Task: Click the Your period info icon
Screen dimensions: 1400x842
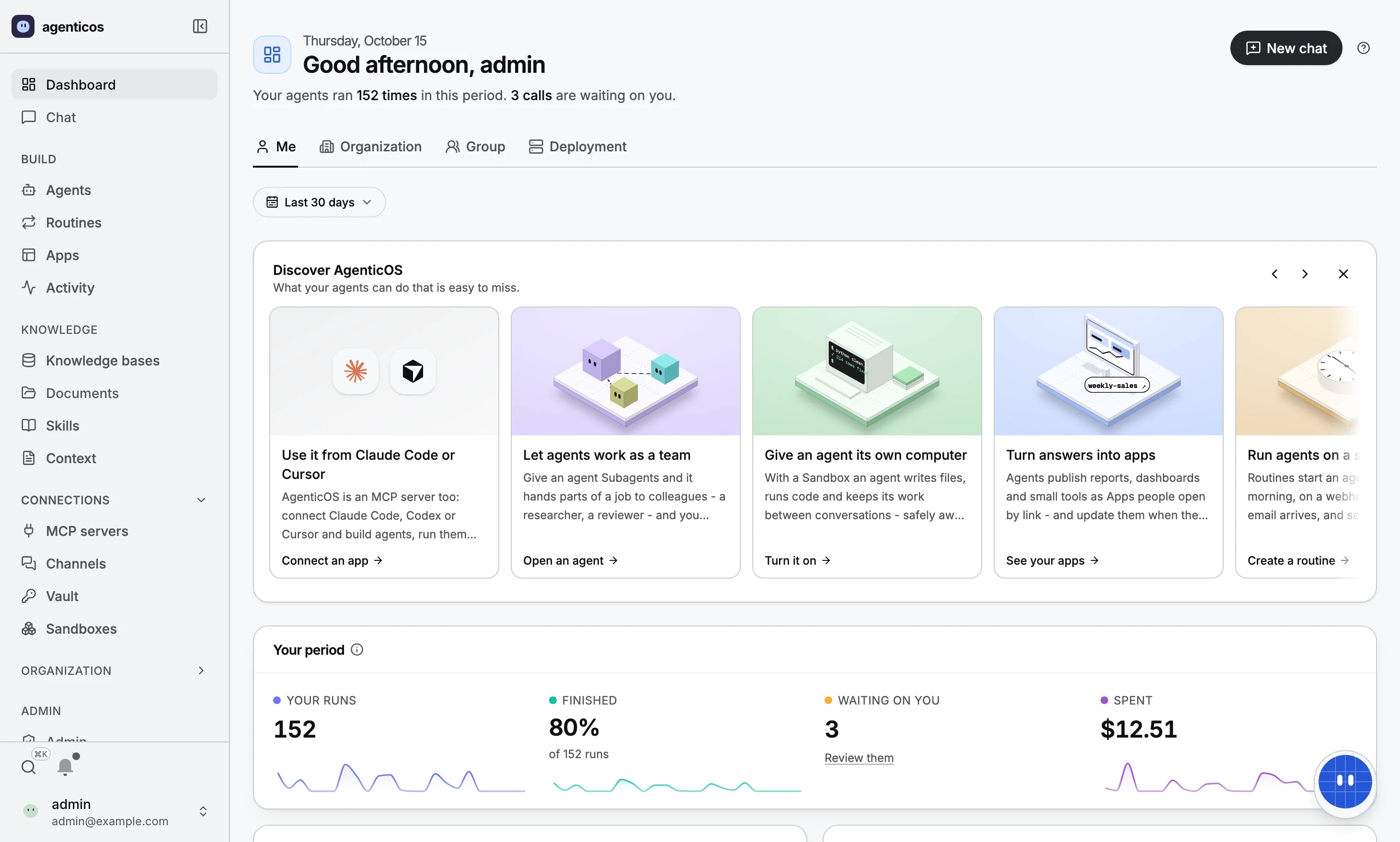Action: coord(357,649)
